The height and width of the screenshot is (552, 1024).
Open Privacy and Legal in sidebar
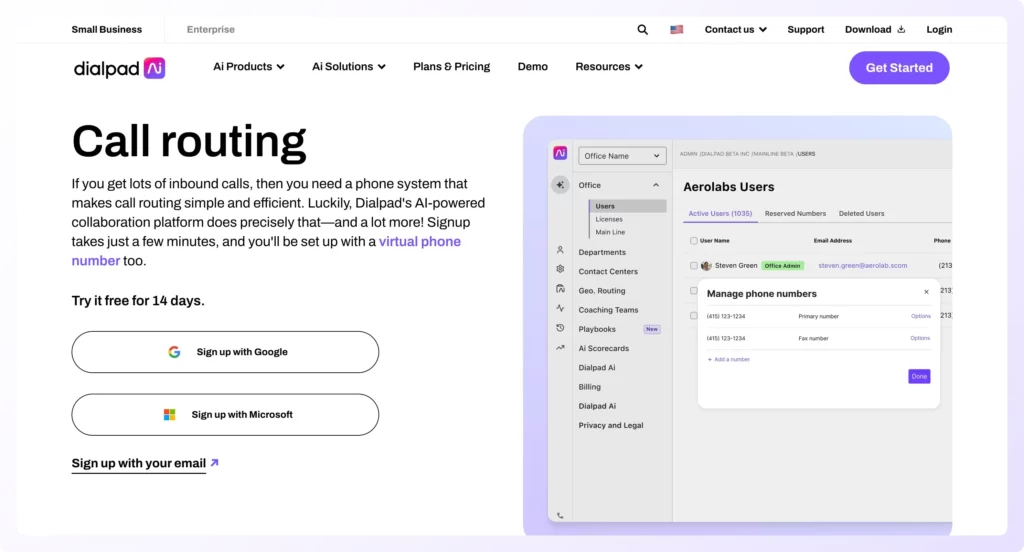click(611, 426)
